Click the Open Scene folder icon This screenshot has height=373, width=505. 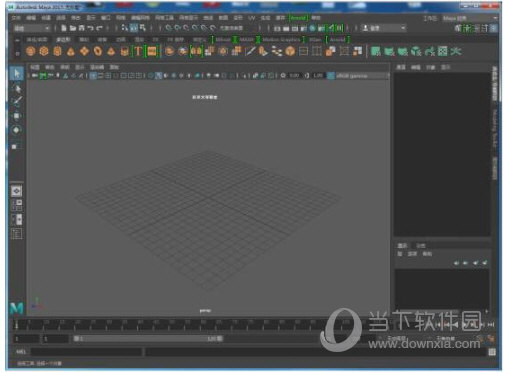(73, 28)
